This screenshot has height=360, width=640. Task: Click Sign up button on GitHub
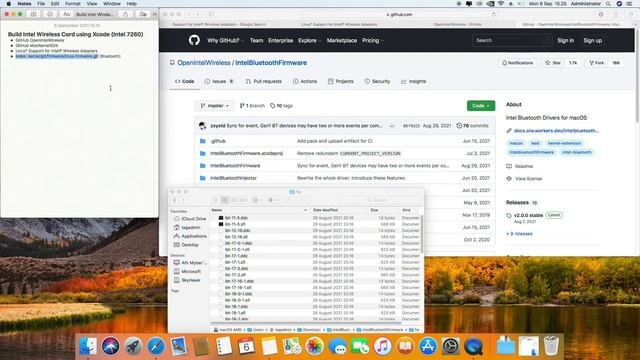pos(592,40)
